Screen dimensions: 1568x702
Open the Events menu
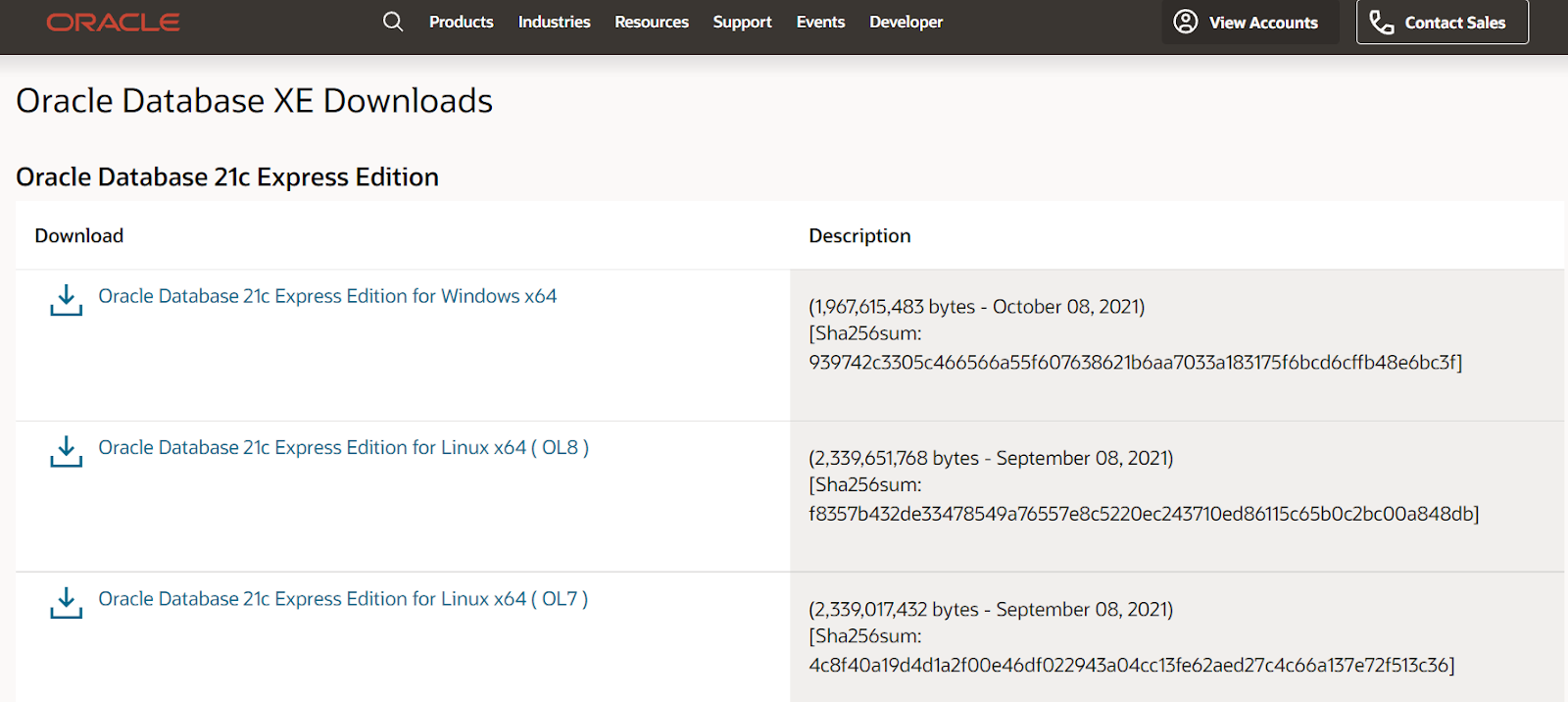point(821,22)
